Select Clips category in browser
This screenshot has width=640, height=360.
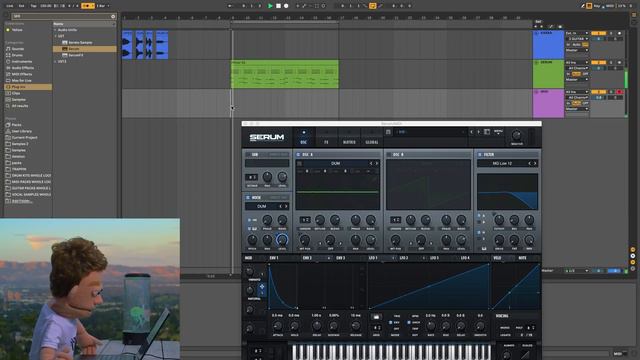pos(16,93)
